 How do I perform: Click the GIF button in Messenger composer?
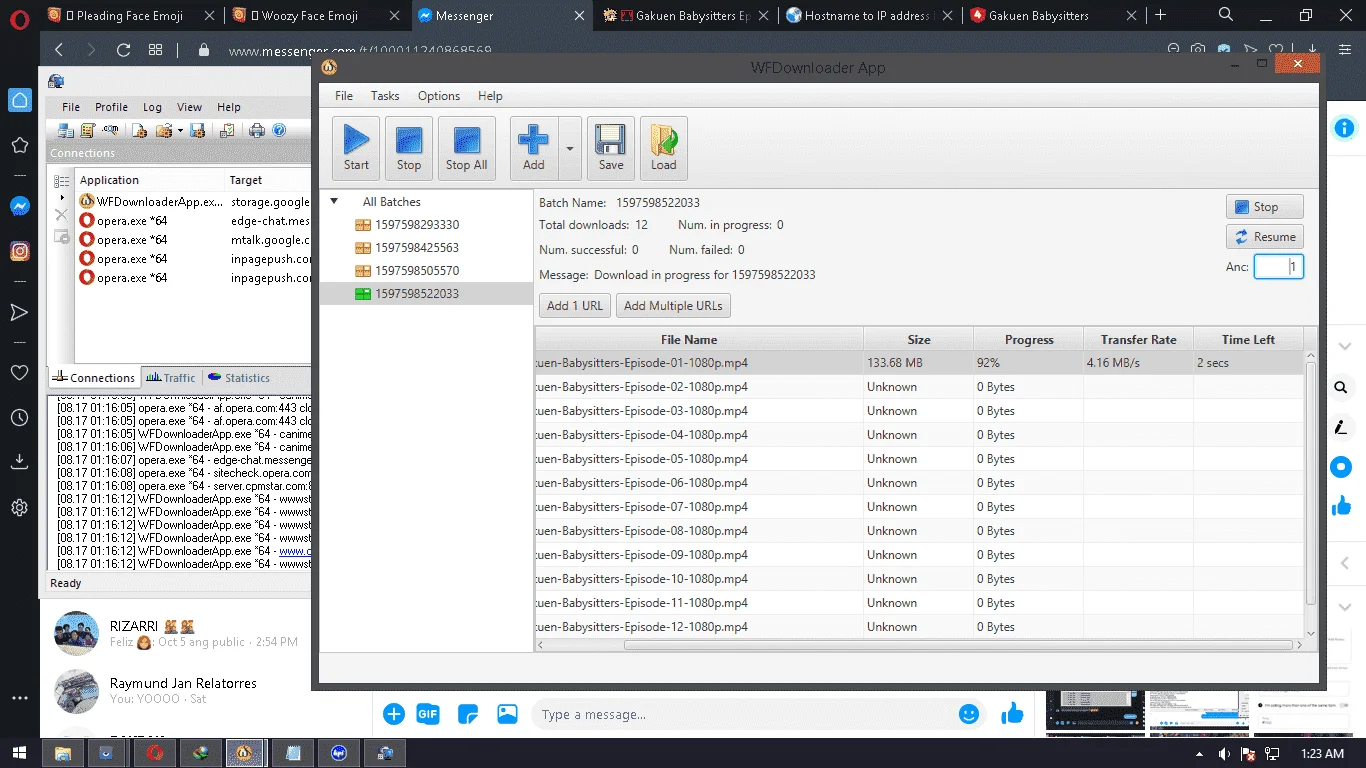click(428, 714)
